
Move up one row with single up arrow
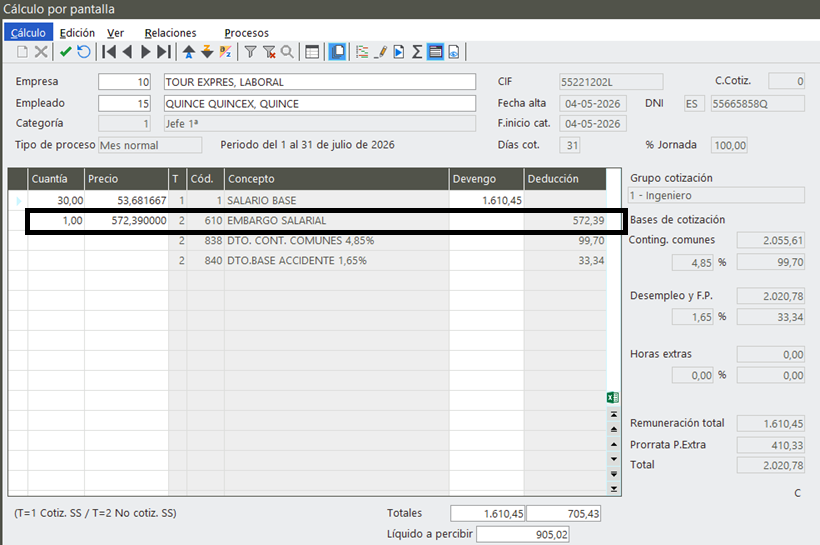(614, 444)
